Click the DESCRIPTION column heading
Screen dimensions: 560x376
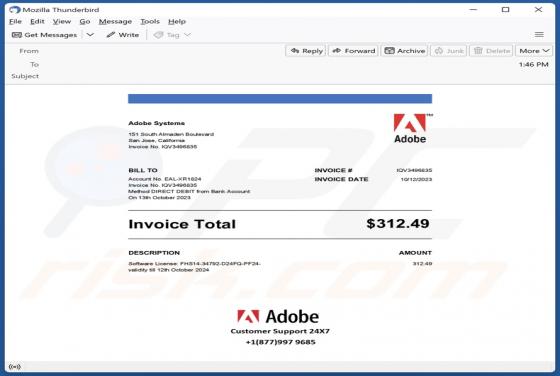pyautogui.click(x=154, y=253)
